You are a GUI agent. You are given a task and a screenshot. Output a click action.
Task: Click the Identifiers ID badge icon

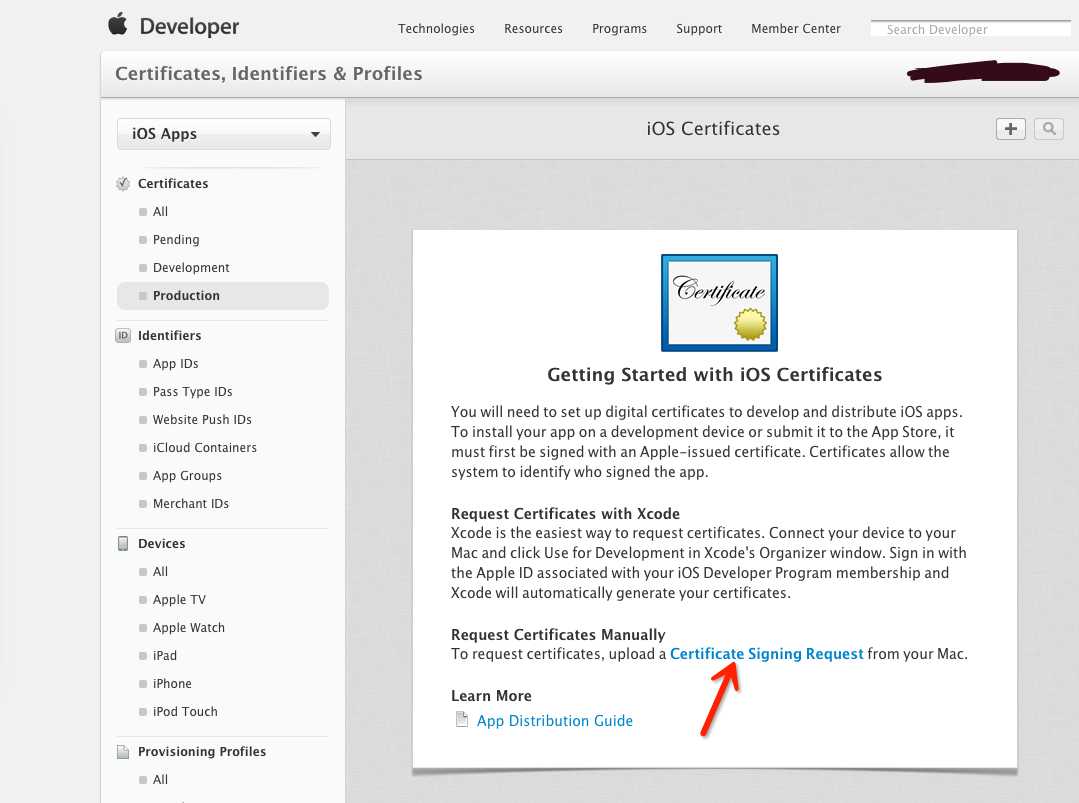122,336
